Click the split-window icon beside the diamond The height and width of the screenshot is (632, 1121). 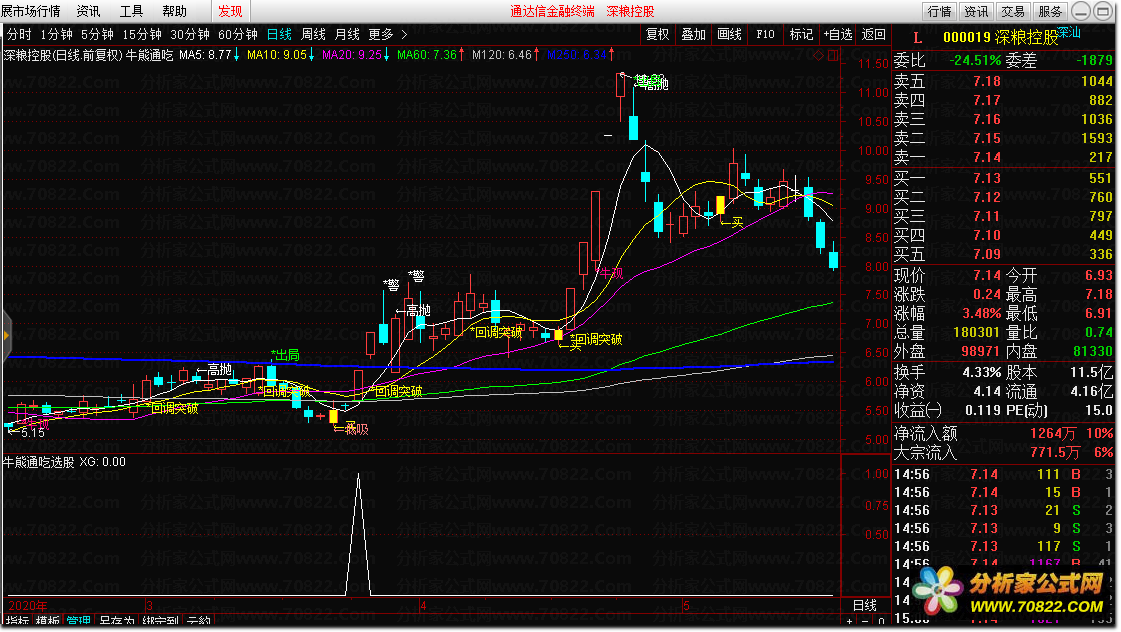(x=833, y=56)
